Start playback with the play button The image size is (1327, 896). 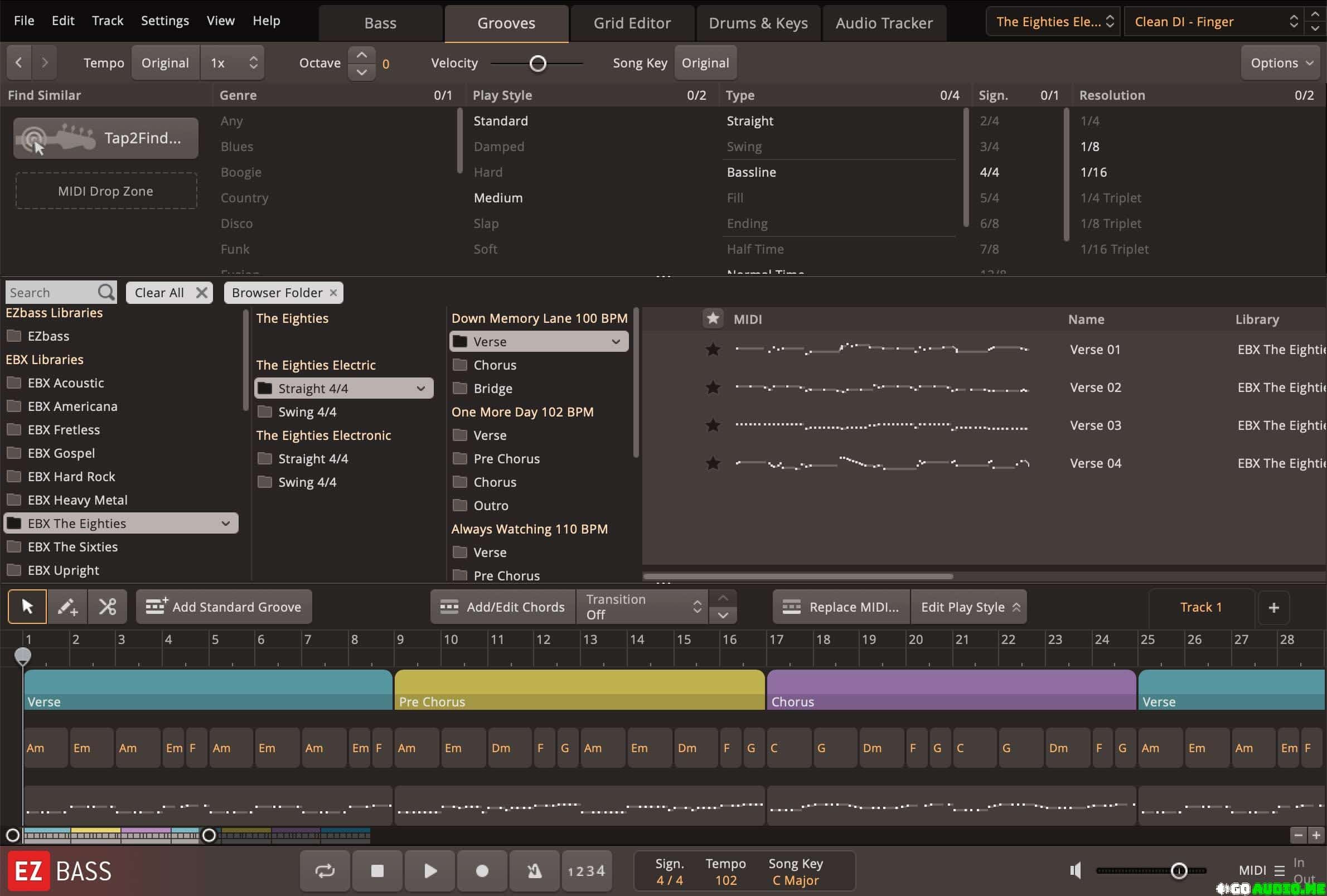(x=430, y=871)
